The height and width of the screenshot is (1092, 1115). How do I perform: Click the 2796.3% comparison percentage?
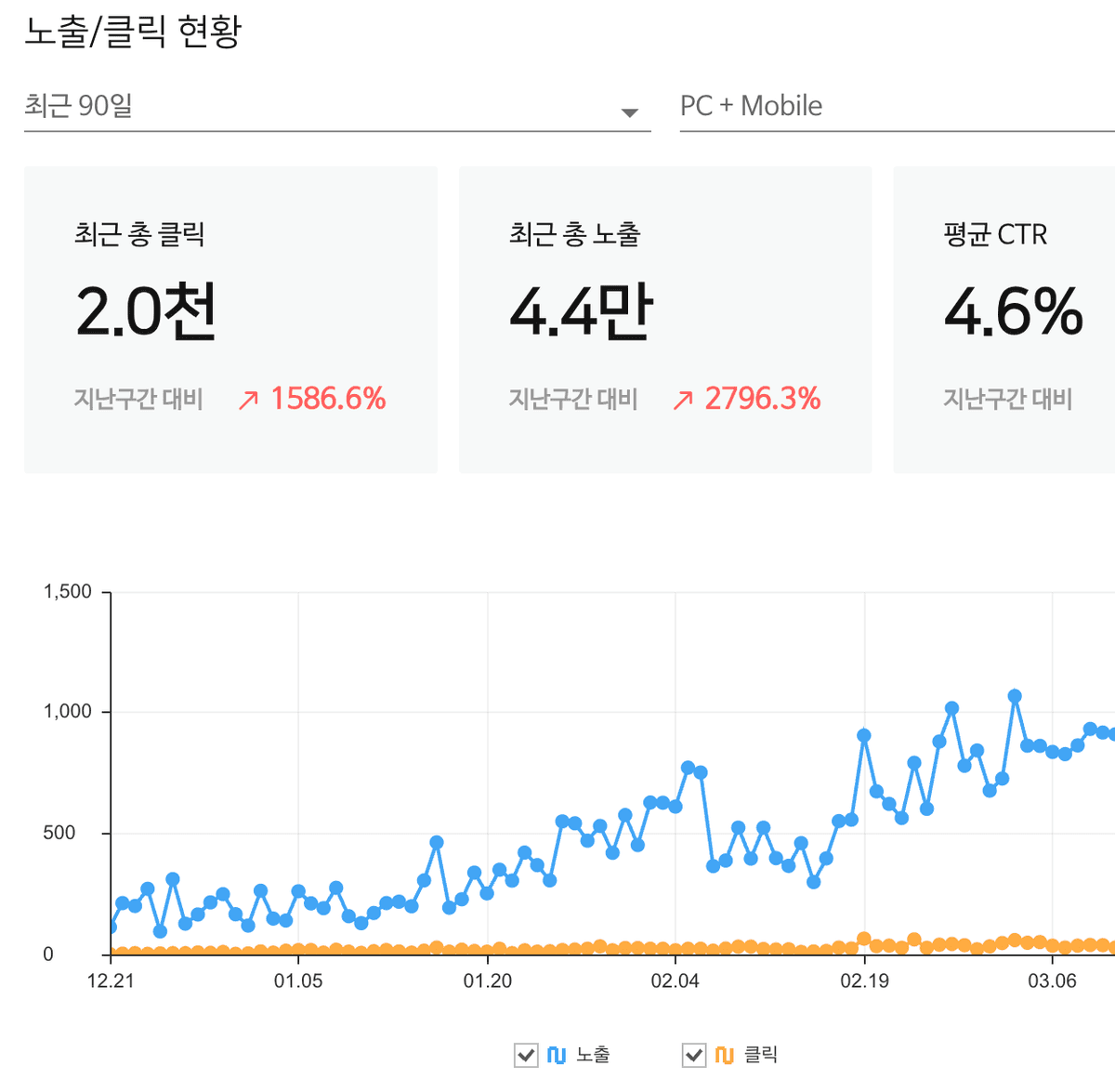764,398
